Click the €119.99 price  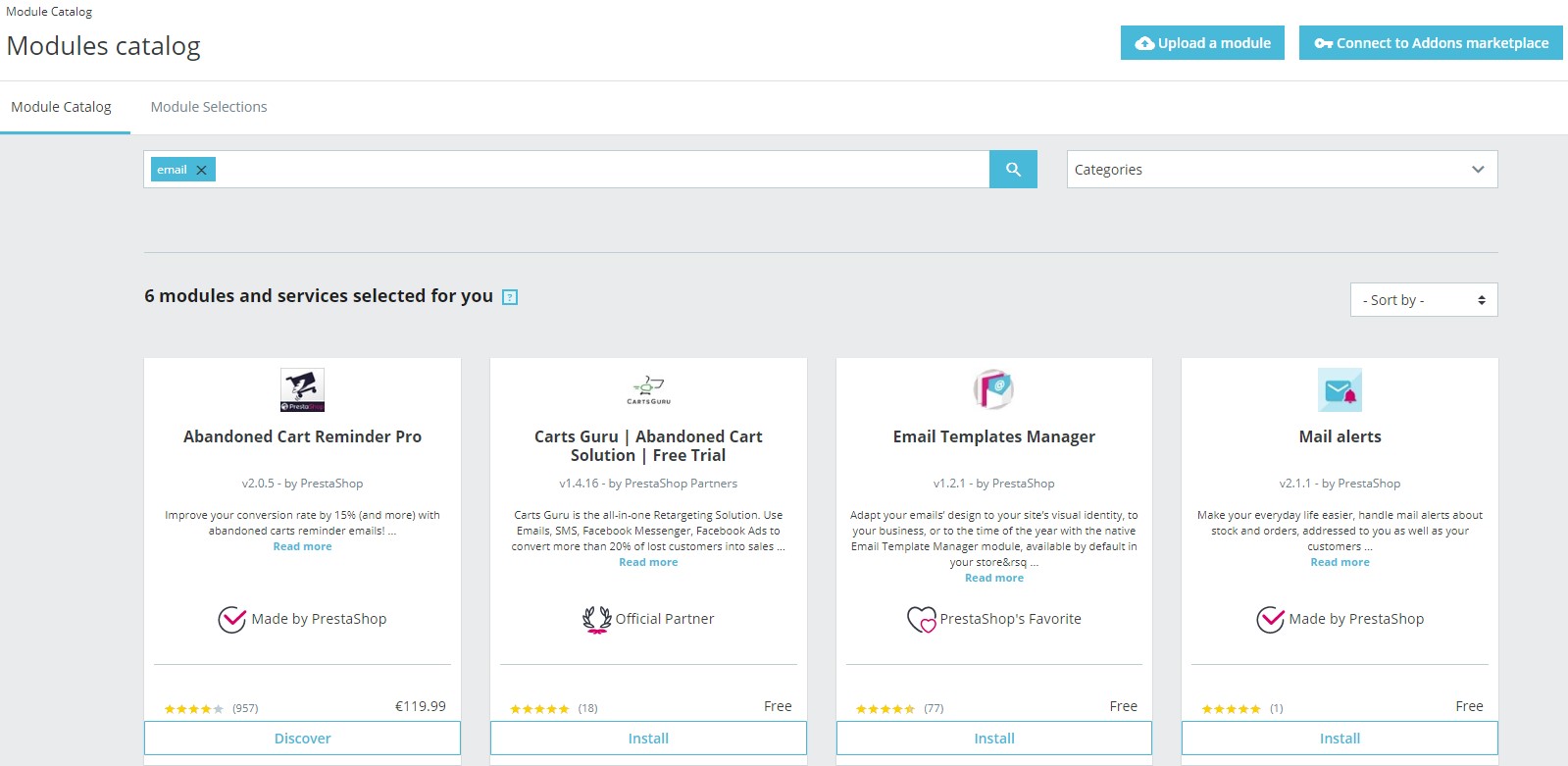[421, 706]
